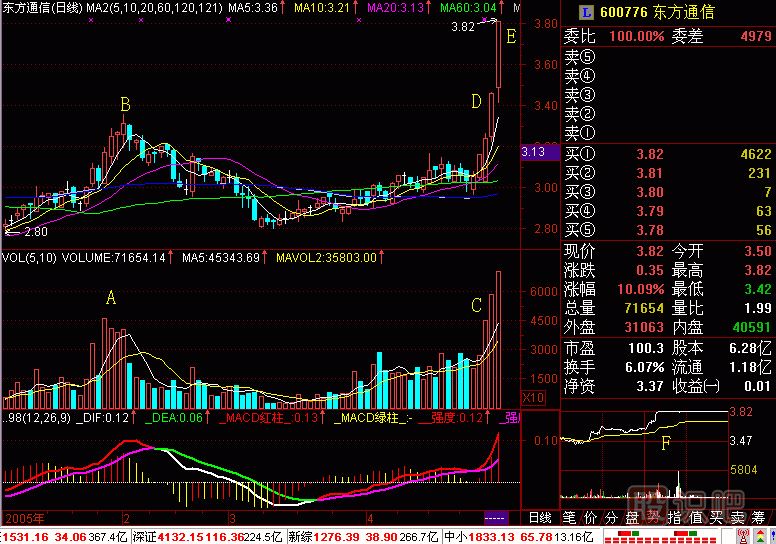The height and width of the screenshot is (544, 776).
Task: Click the 3.13 price marker on axis
Action: (533, 152)
